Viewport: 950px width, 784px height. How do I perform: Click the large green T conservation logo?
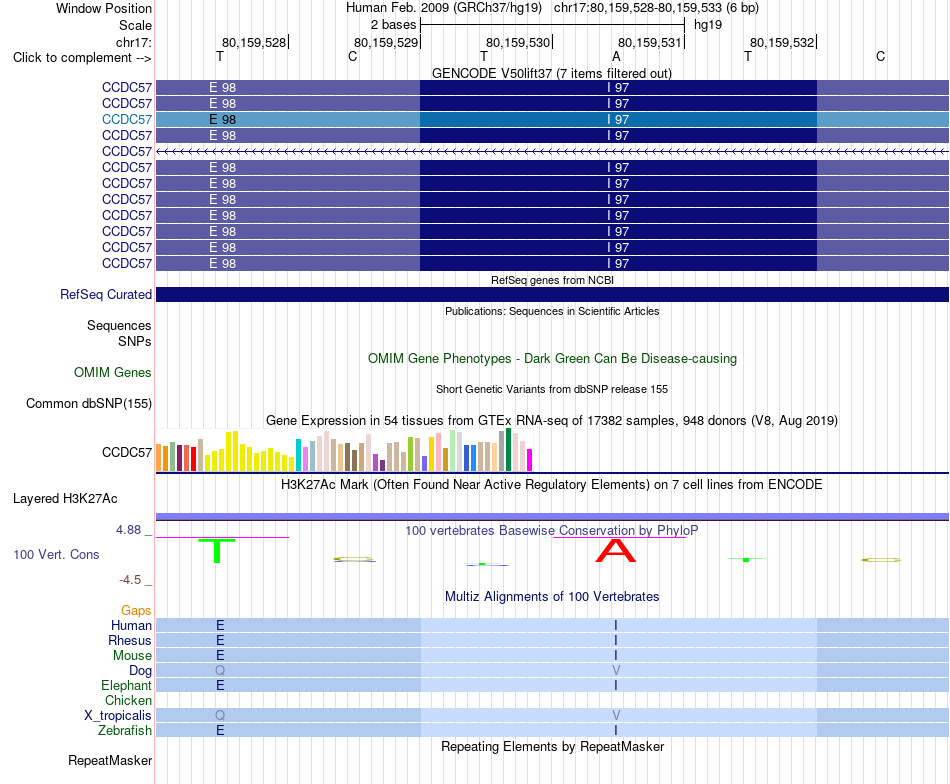pos(216,550)
